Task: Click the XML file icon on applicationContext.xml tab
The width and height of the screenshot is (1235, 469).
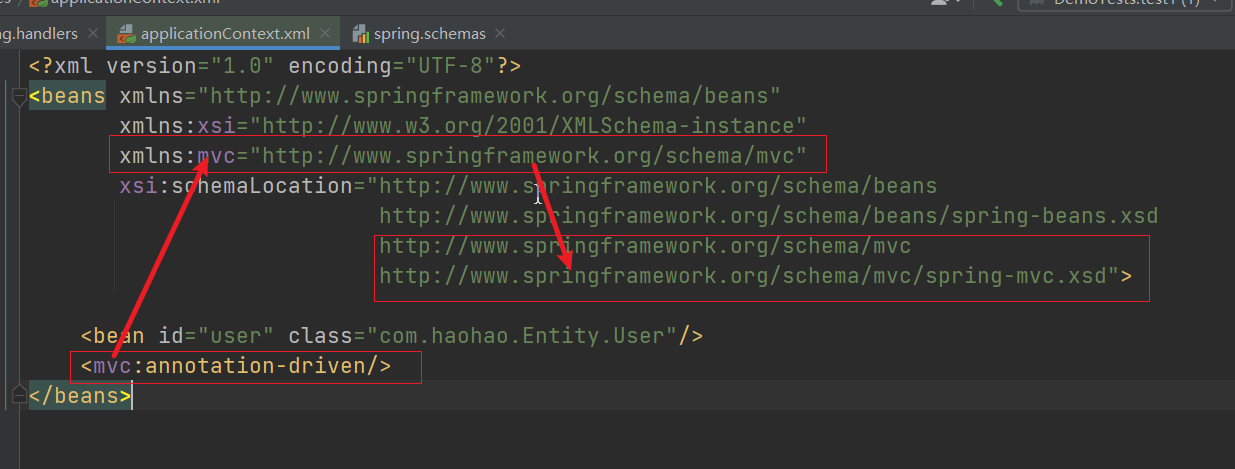Action: pos(126,33)
